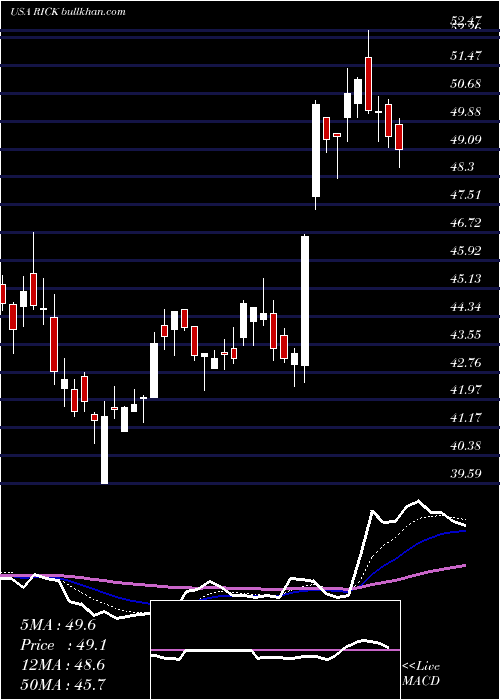Click the long white candle bottoming at 39.59

[x=104, y=450]
